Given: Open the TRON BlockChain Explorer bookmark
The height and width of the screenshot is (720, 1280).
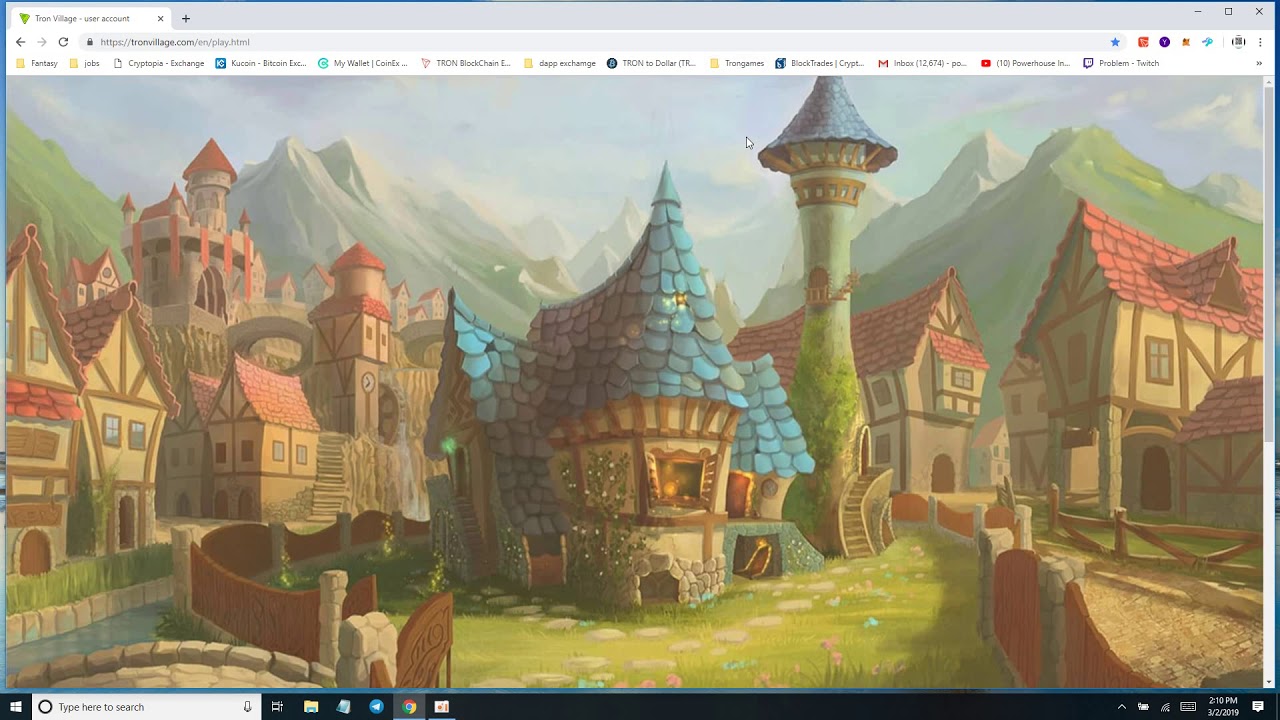Looking at the screenshot, I should [x=465, y=63].
